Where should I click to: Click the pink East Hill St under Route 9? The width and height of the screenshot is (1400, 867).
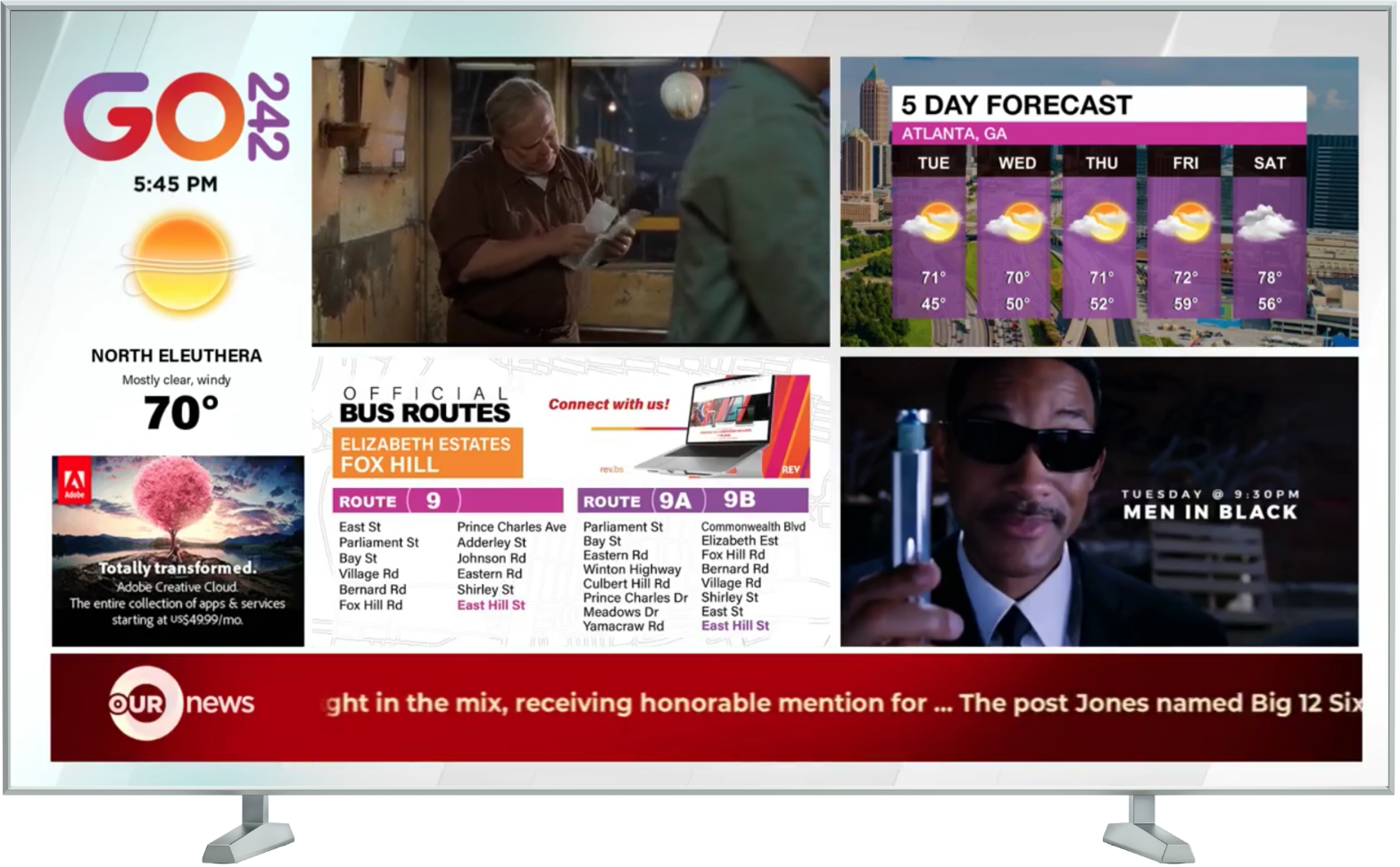(x=491, y=605)
